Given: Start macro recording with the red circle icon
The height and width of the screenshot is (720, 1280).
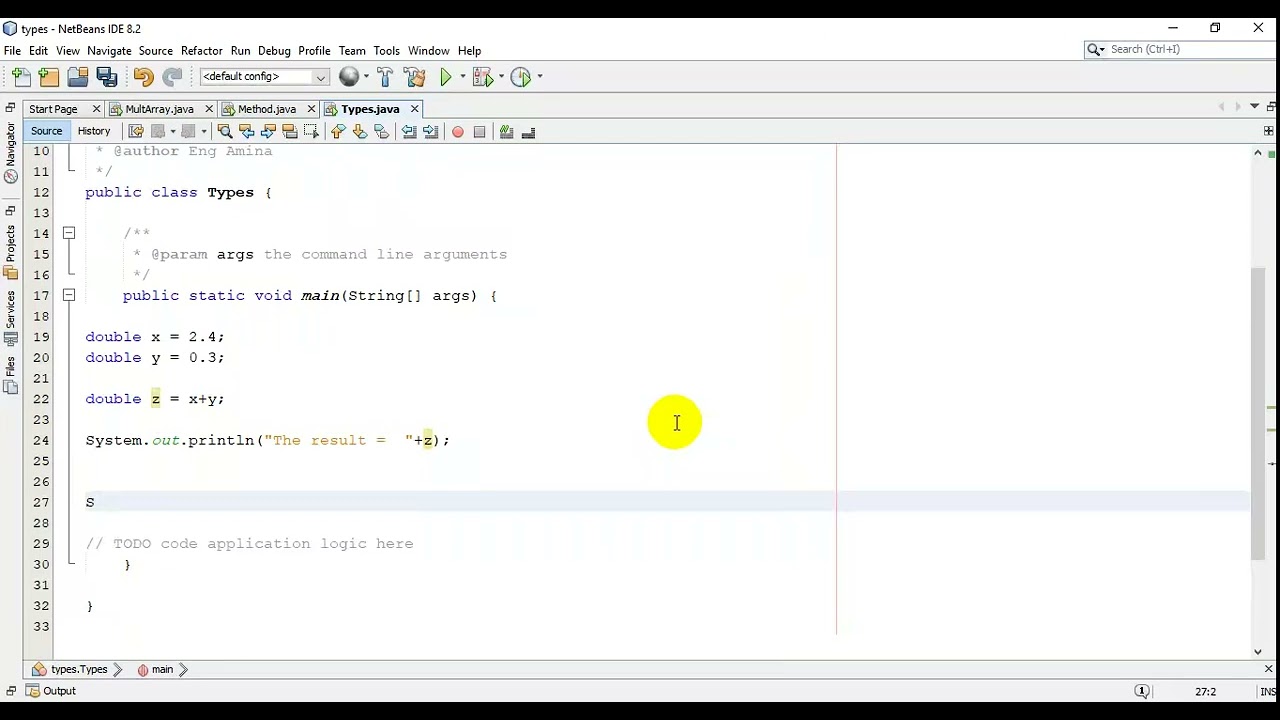Looking at the screenshot, I should click(458, 132).
